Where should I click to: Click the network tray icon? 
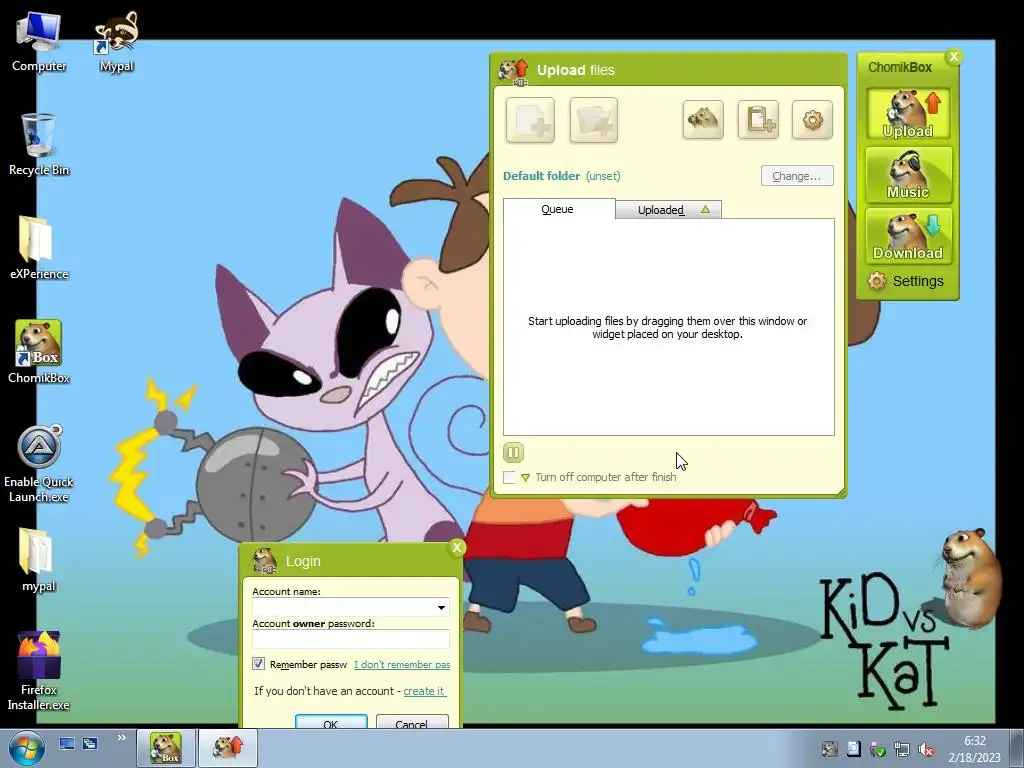point(902,749)
